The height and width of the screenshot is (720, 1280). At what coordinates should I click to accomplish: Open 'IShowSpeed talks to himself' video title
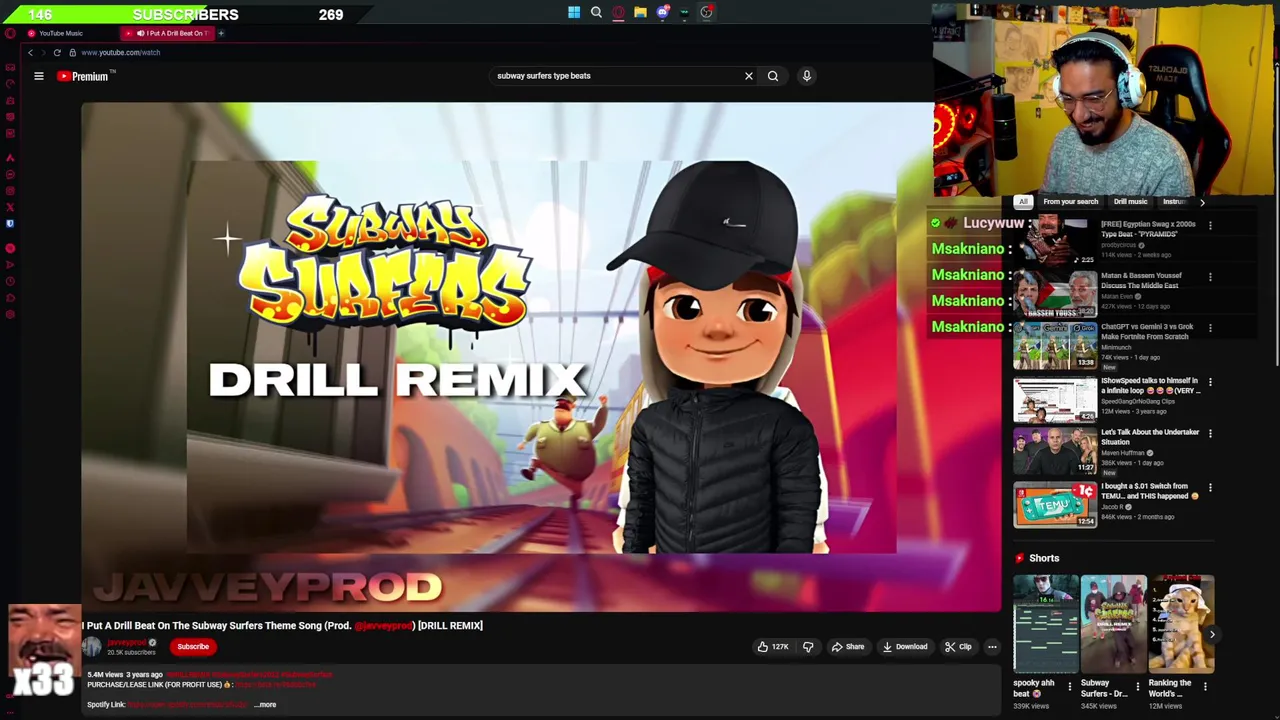pos(1150,386)
